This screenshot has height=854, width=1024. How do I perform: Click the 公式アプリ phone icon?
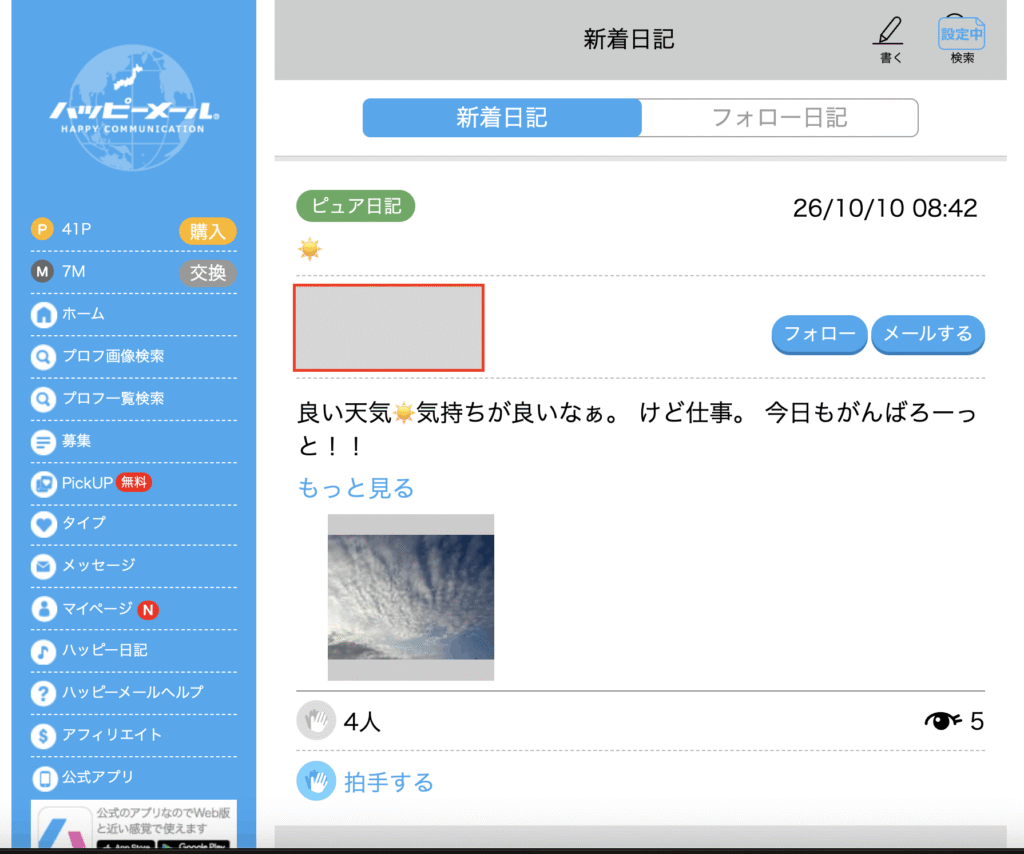coord(43,778)
